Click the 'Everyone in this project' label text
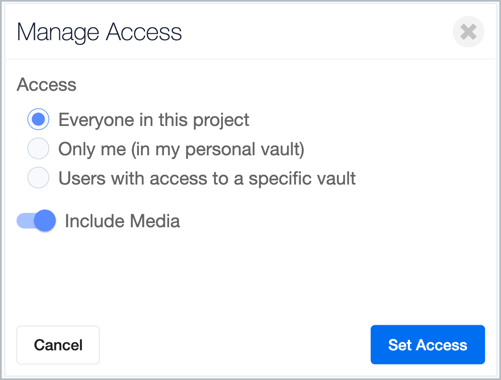This screenshot has height=380, width=501. coord(154,120)
